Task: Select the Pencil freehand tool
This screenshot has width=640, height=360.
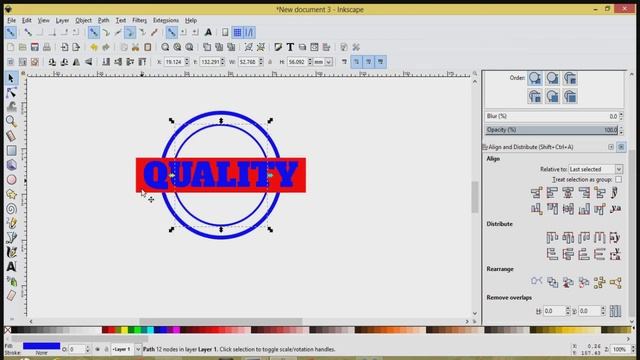Action: pos(11,223)
